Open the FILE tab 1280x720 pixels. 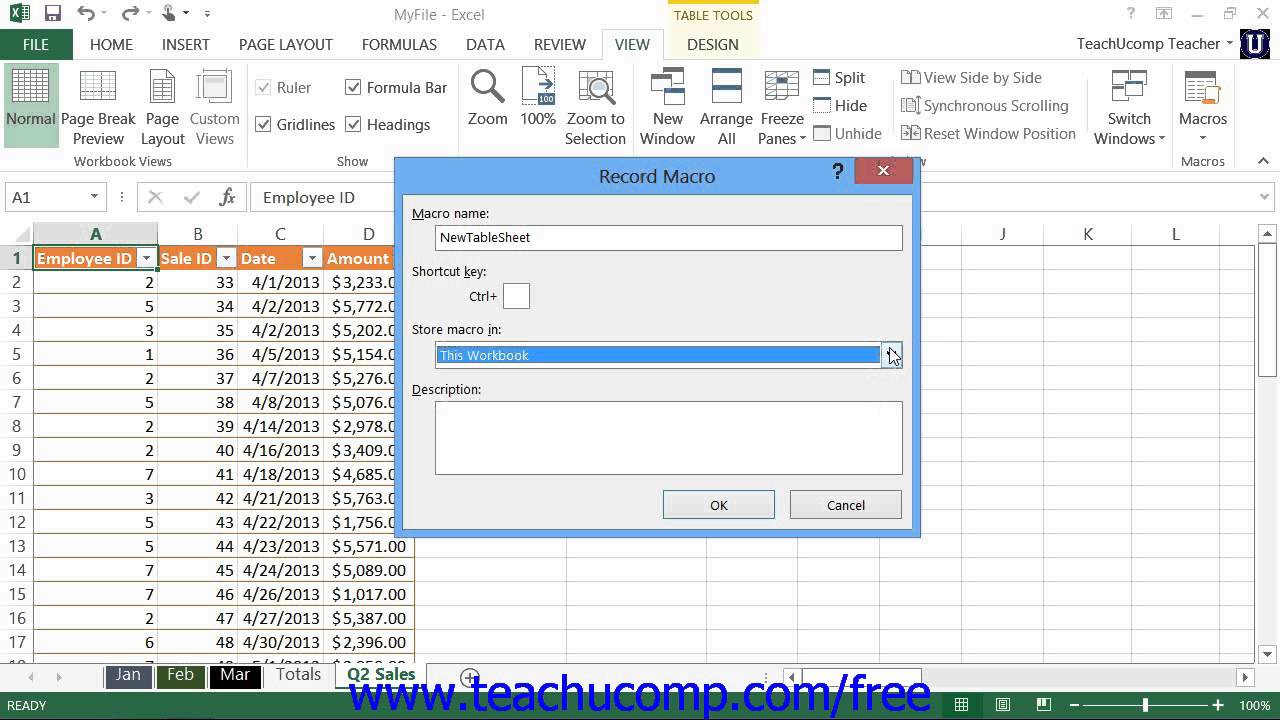coord(36,44)
